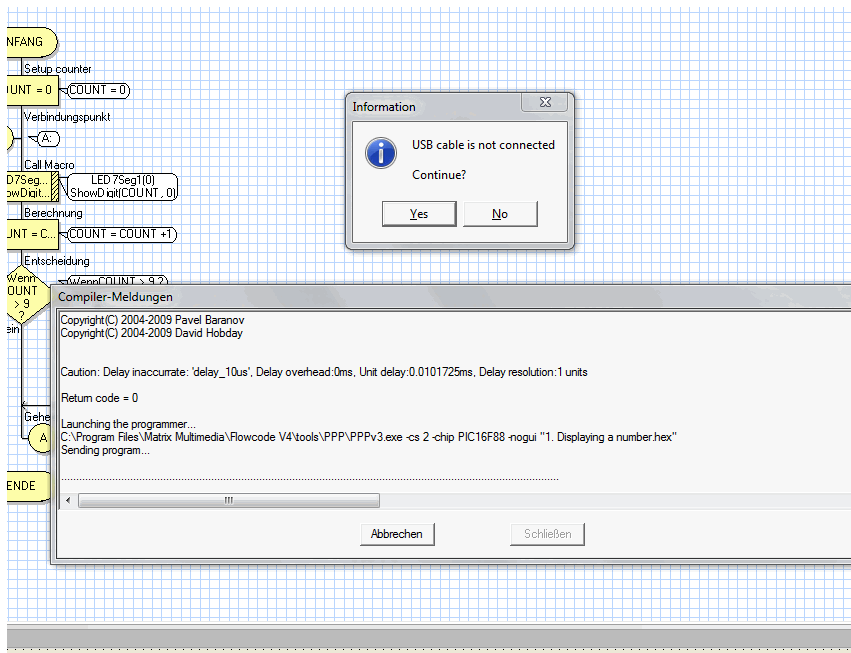Click the 'Continue?' text in the dialog
The height and width of the screenshot is (653, 851).
click(439, 175)
